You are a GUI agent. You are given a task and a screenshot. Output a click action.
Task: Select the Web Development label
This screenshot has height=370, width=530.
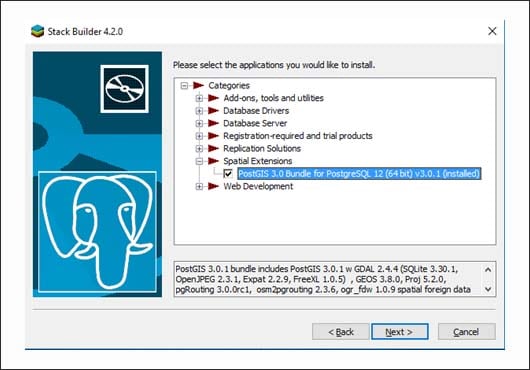[x=258, y=186]
